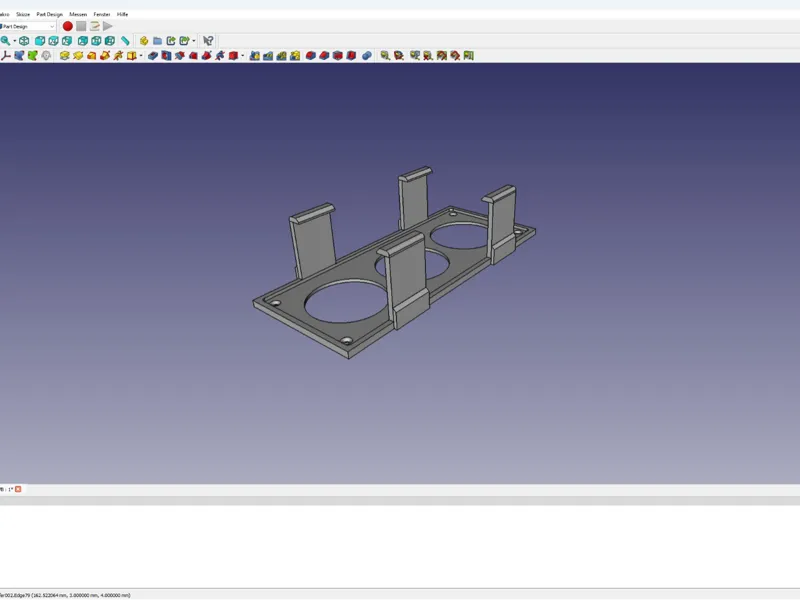Open the Skizze menu

pos(23,14)
